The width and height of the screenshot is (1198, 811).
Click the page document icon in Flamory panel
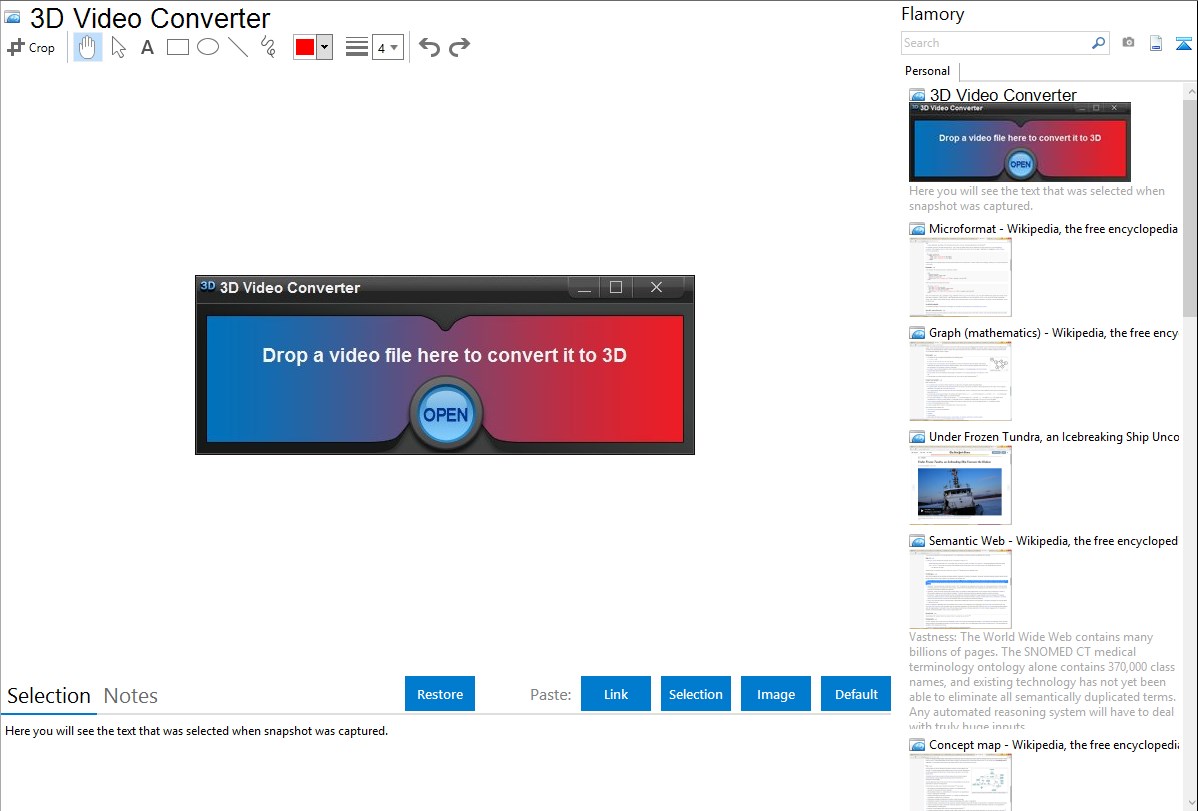pyautogui.click(x=1156, y=43)
